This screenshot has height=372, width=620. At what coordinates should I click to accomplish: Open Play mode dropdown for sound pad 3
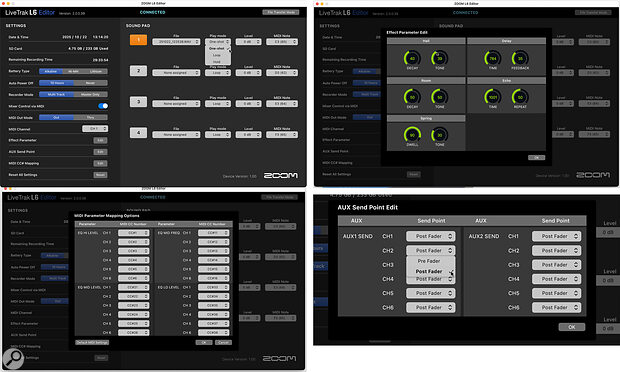click(218, 104)
